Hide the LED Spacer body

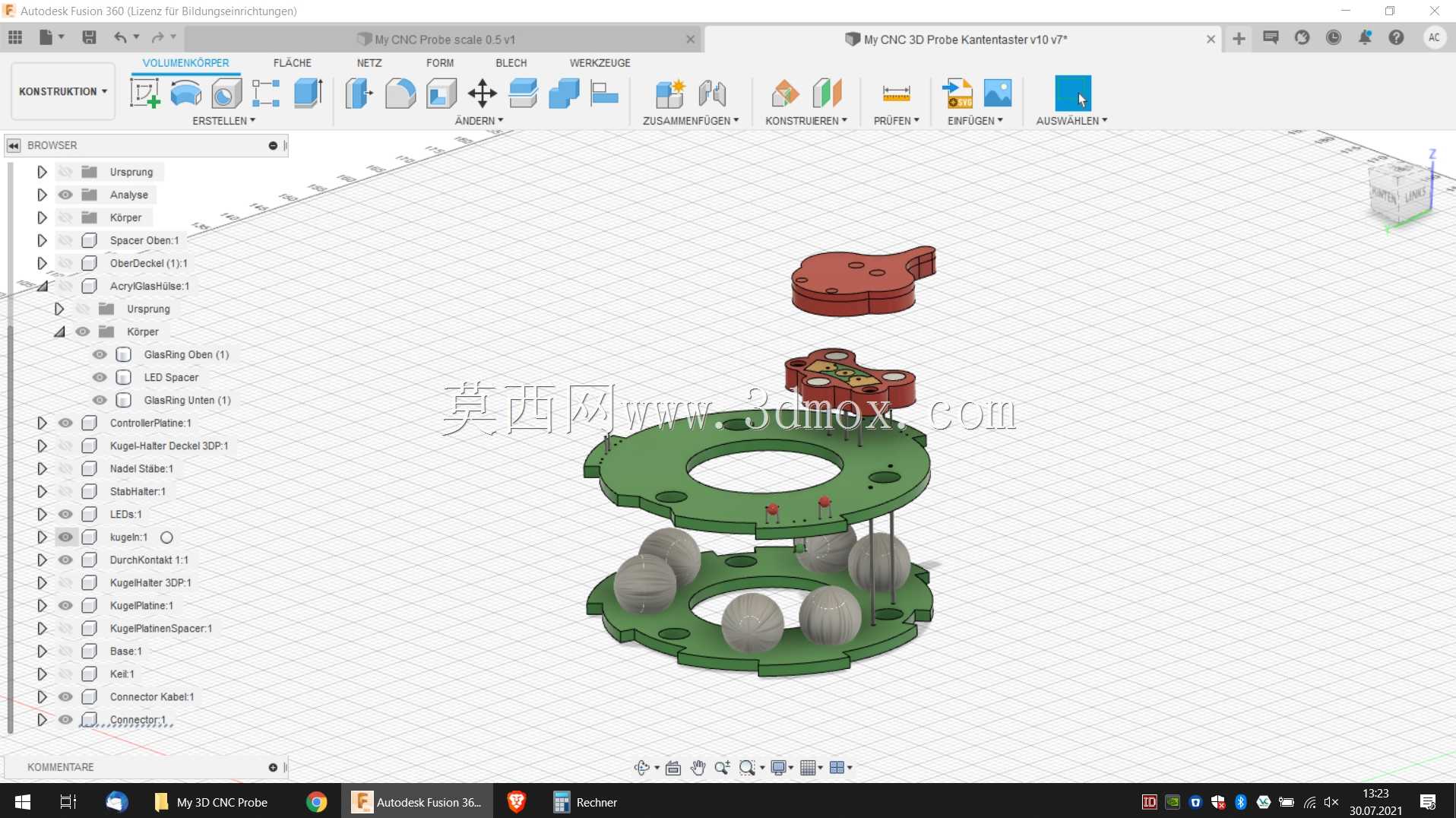(100, 377)
